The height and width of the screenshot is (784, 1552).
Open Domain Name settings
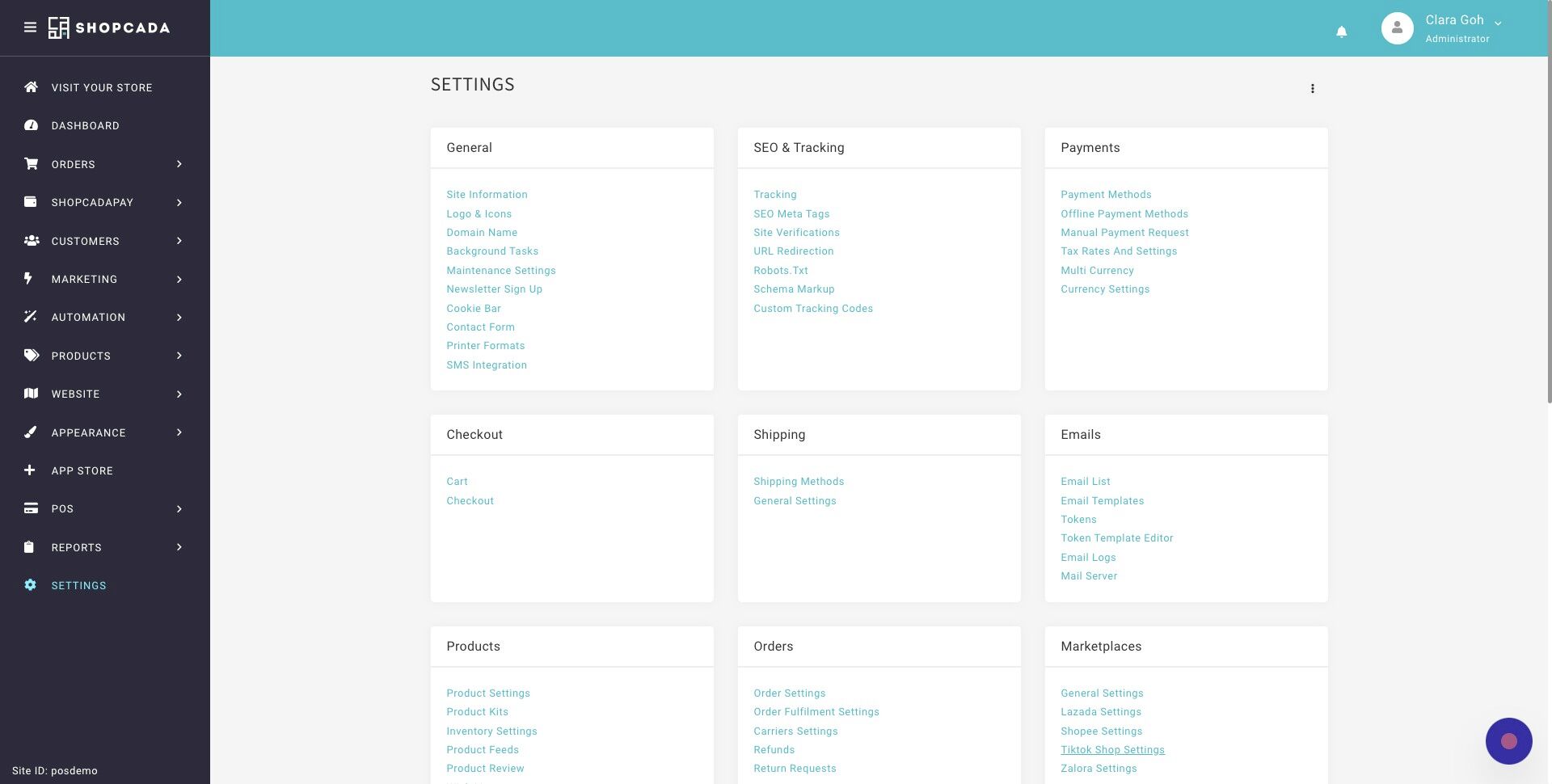(482, 233)
